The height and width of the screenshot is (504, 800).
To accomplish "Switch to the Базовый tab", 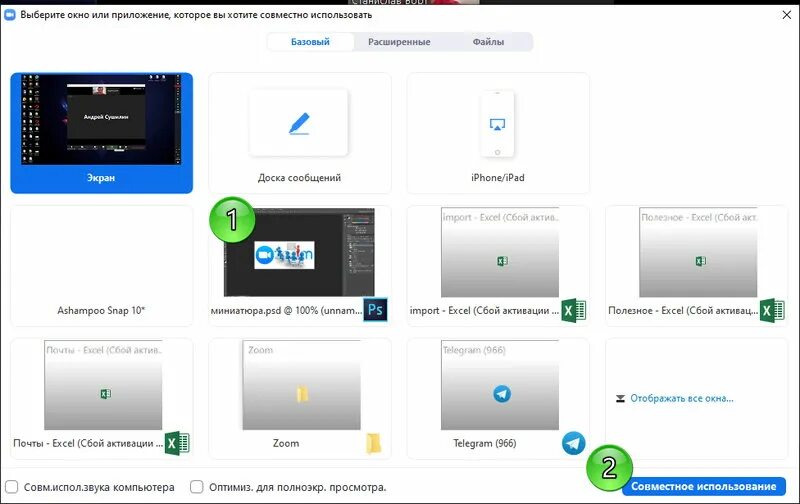I will click(310, 42).
